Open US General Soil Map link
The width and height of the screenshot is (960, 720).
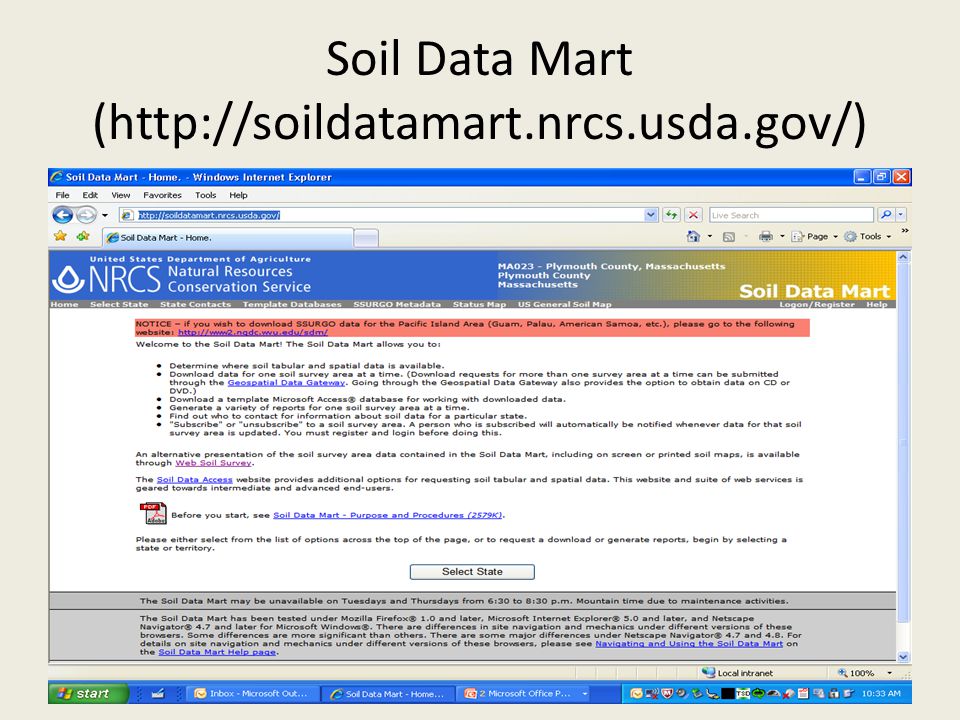point(564,304)
